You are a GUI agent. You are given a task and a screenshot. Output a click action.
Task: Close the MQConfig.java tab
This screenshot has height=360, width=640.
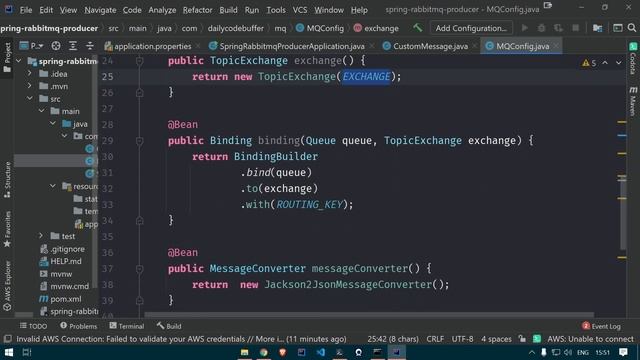click(556, 46)
